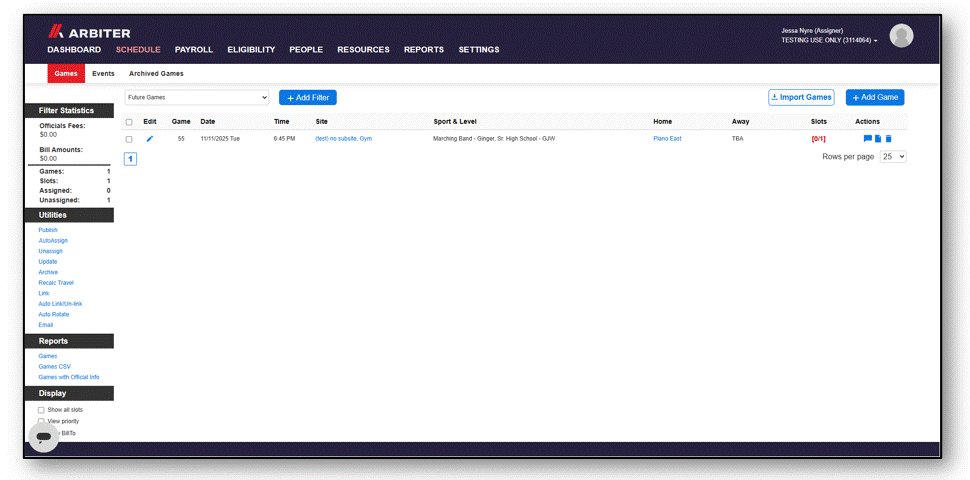
Task: Sort by the Time column header
Action: pos(281,122)
